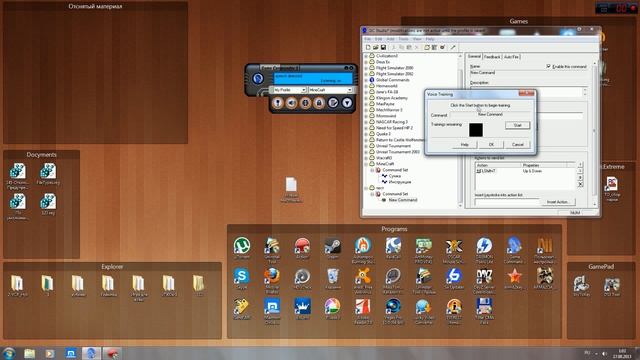Image resolution: width=640 pixels, height=360 pixels.
Task: Open the MineCraft dropdown in Game Commander widget
Action: [331, 90]
